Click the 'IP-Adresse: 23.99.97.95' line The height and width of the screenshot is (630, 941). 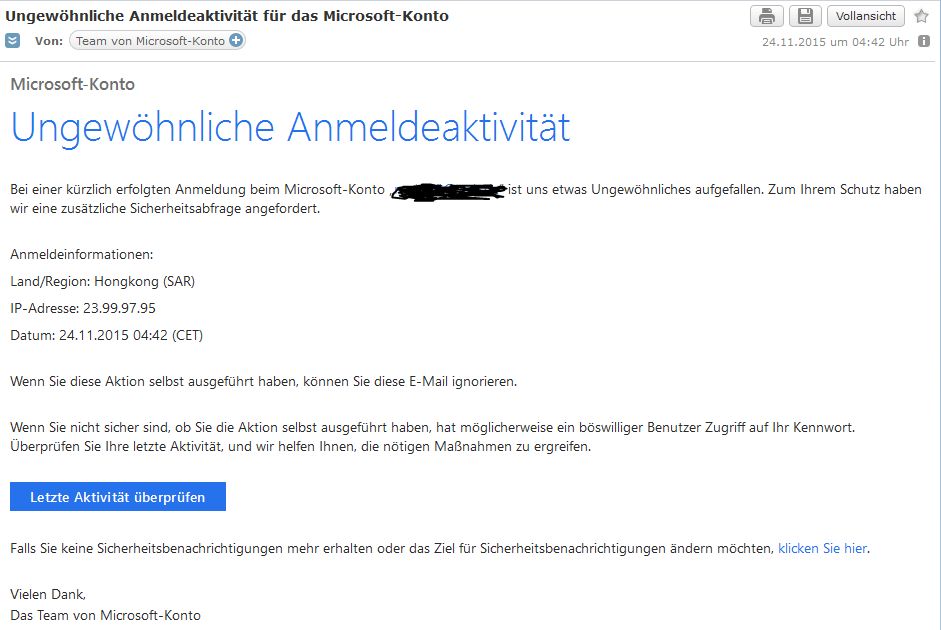coord(83,308)
